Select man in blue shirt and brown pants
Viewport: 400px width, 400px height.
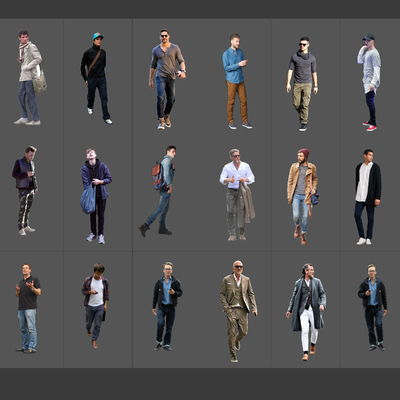[237, 81]
